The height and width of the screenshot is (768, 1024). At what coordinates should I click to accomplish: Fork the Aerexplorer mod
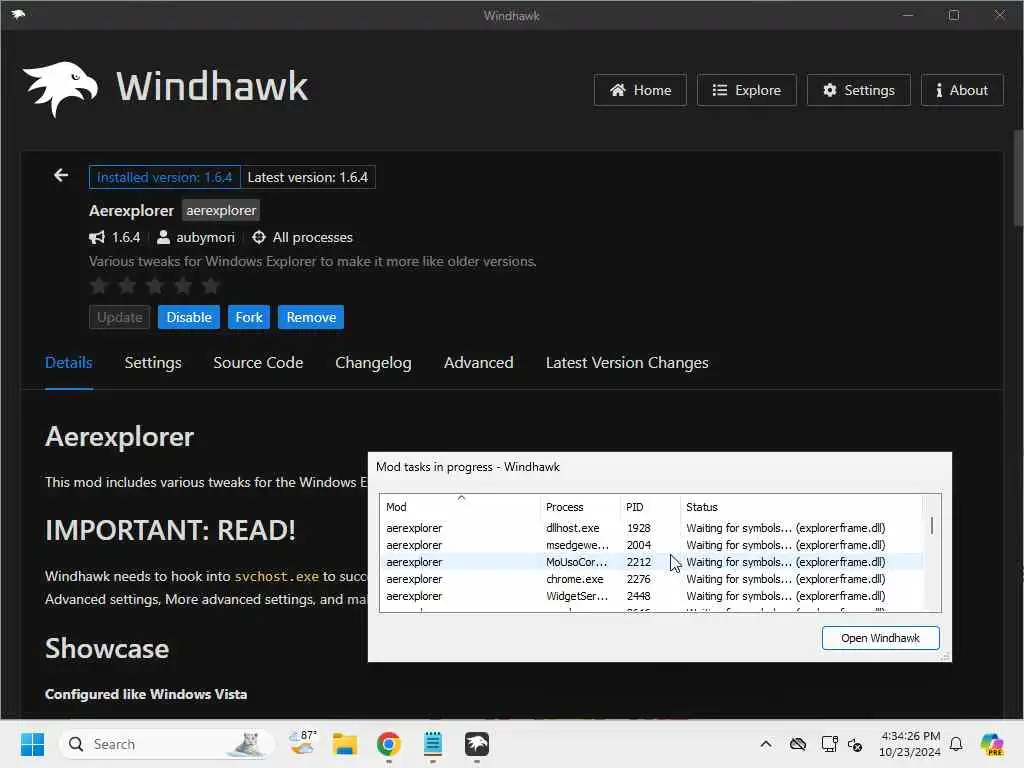[249, 317]
